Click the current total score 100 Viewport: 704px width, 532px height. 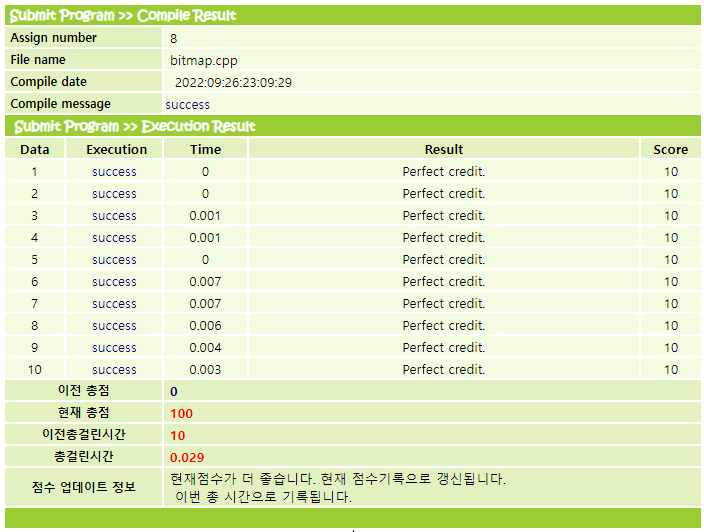(x=181, y=414)
